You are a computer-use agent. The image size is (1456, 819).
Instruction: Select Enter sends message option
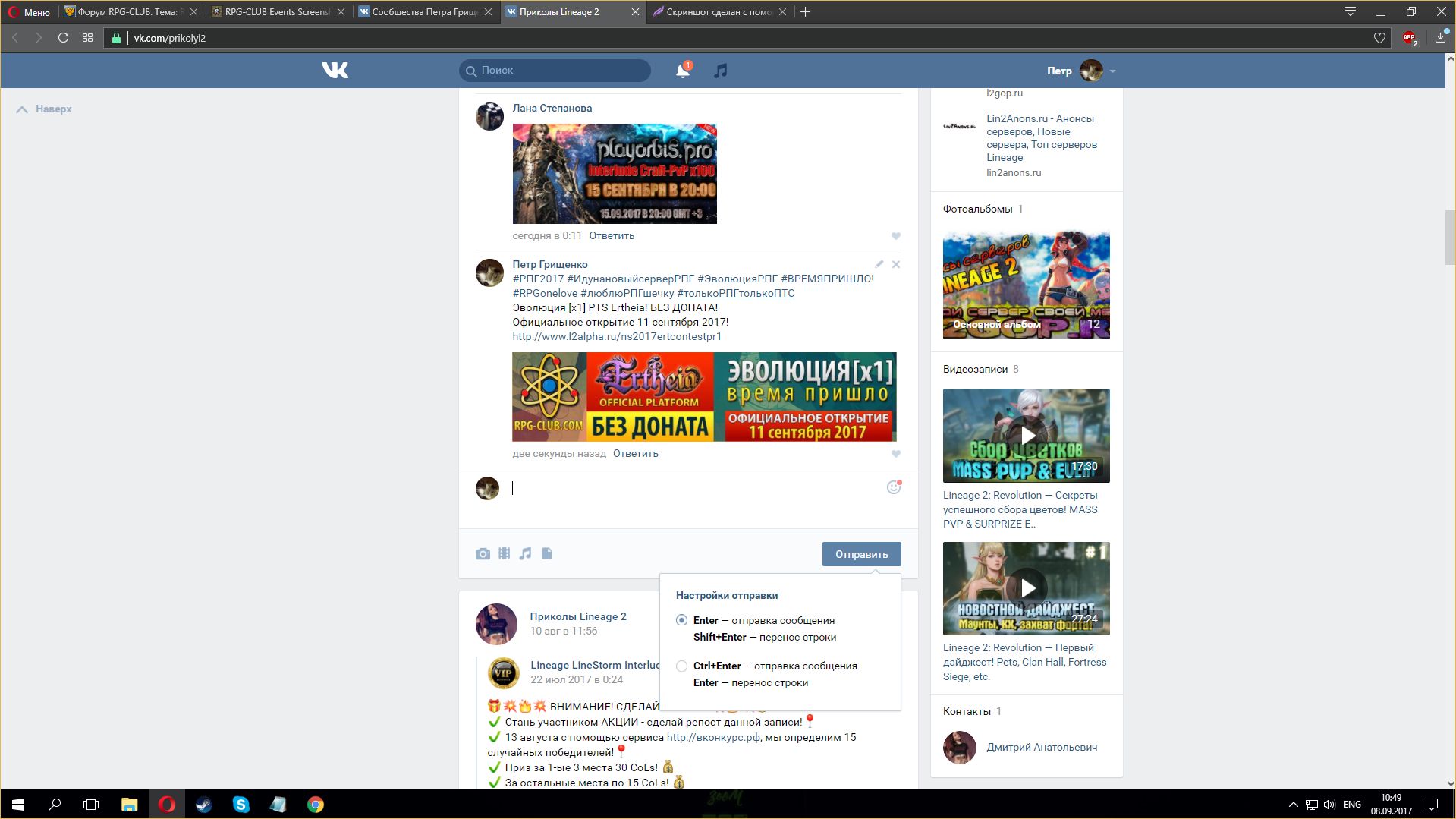tap(682, 621)
